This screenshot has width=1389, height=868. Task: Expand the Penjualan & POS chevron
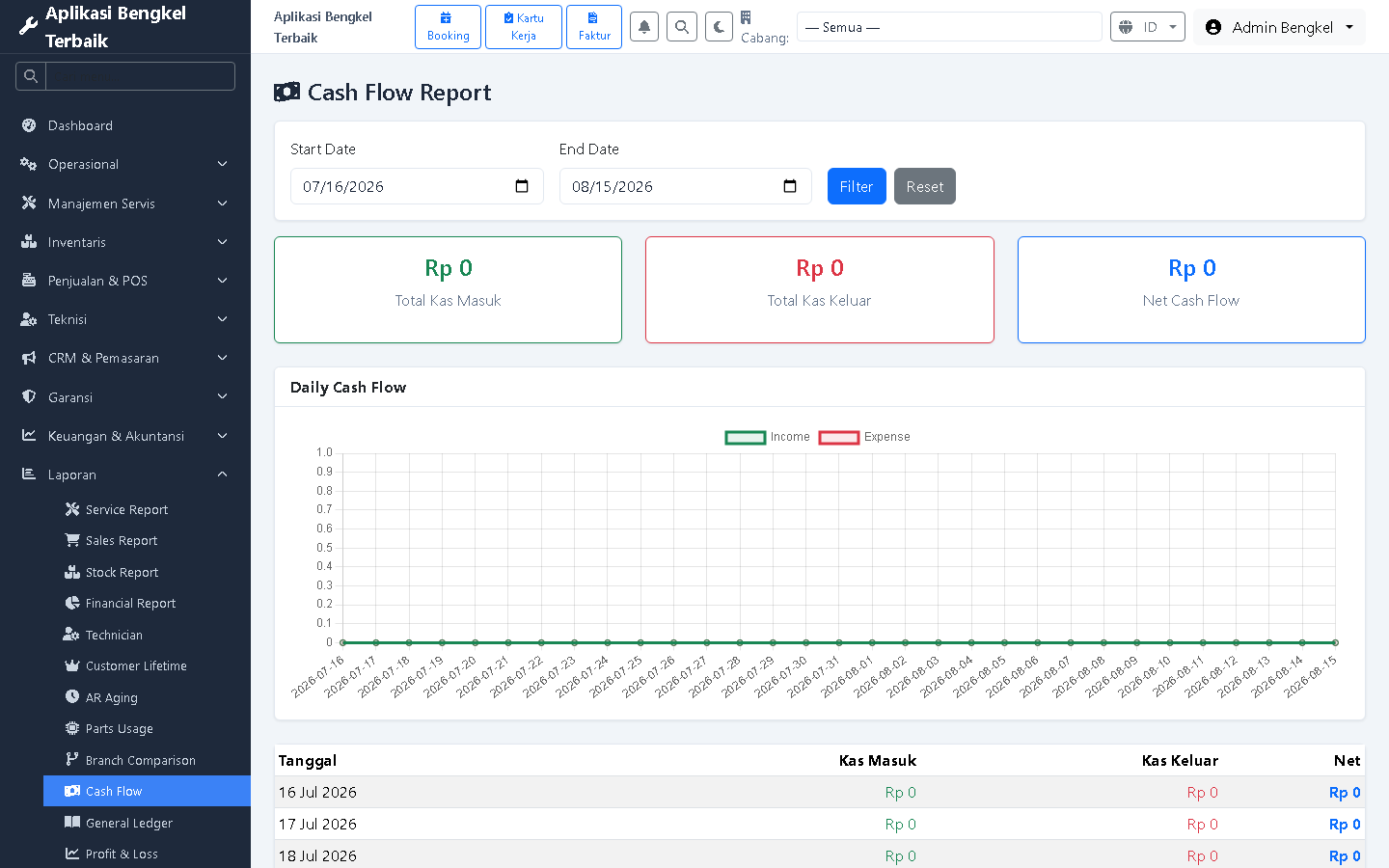tap(223, 280)
